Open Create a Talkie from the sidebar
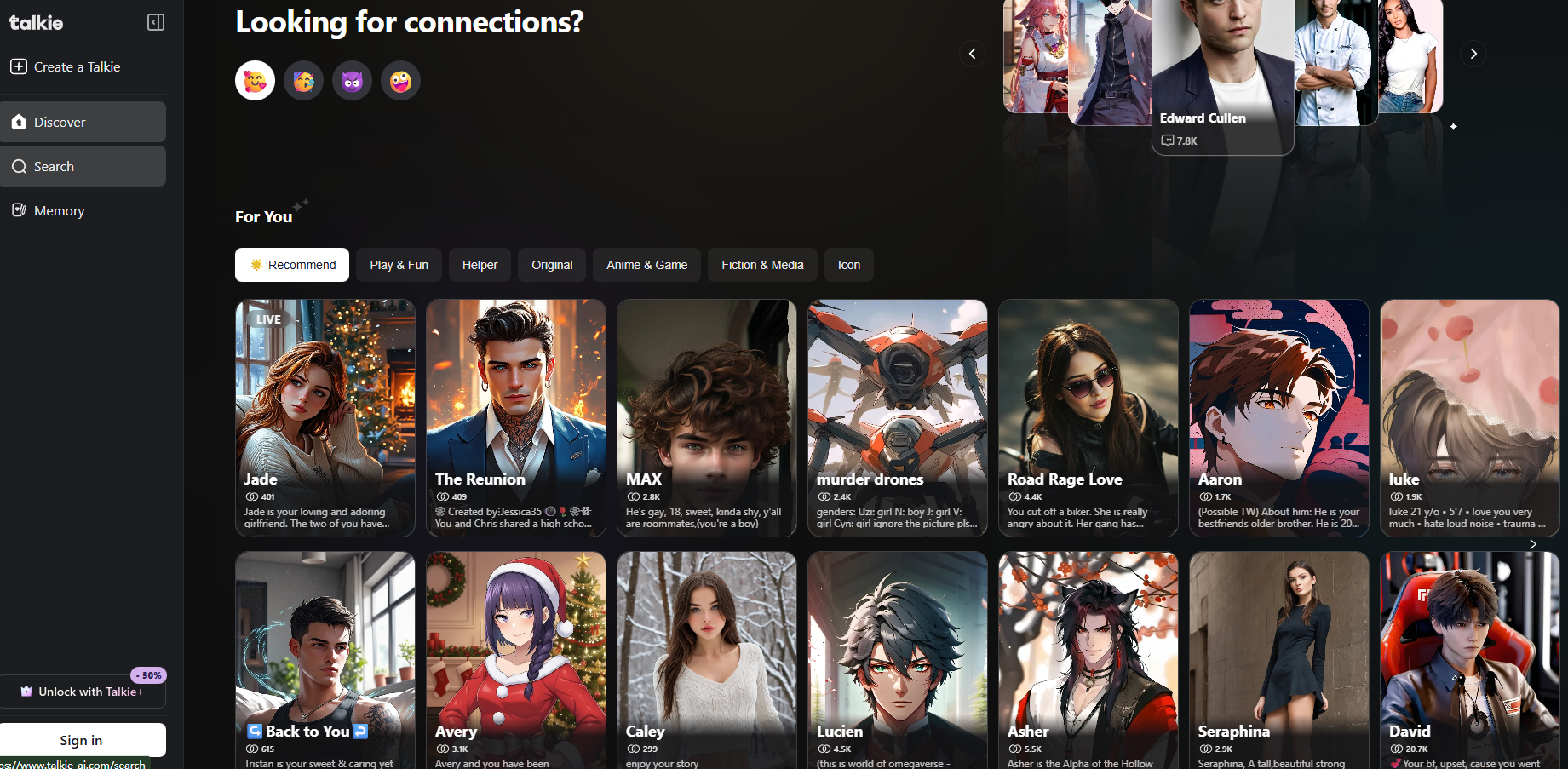This screenshot has height=769, width=1568. point(75,66)
